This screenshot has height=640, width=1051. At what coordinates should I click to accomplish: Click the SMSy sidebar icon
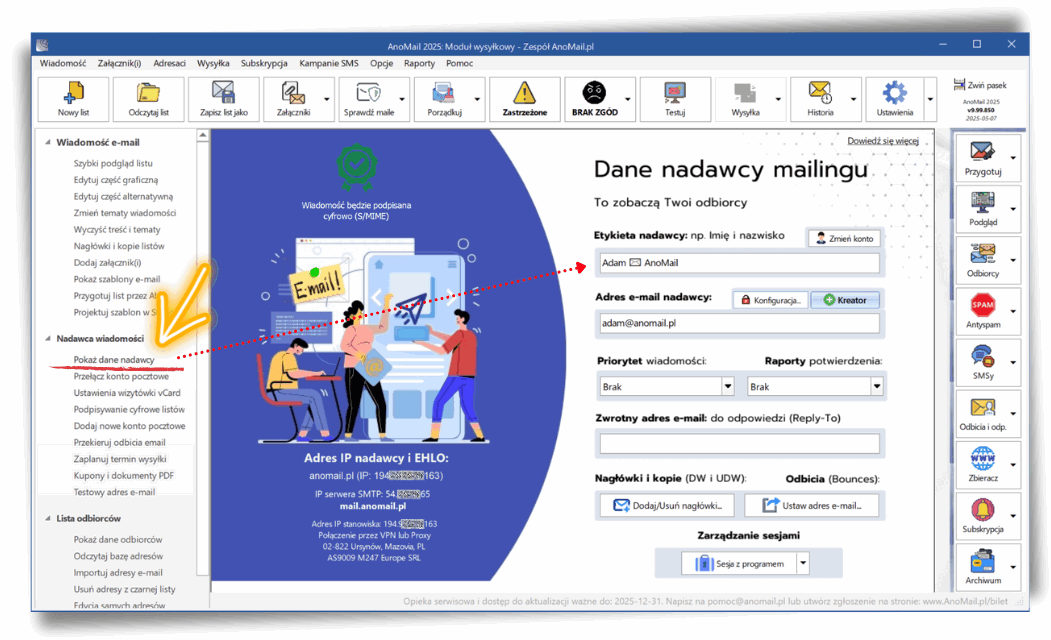983,363
